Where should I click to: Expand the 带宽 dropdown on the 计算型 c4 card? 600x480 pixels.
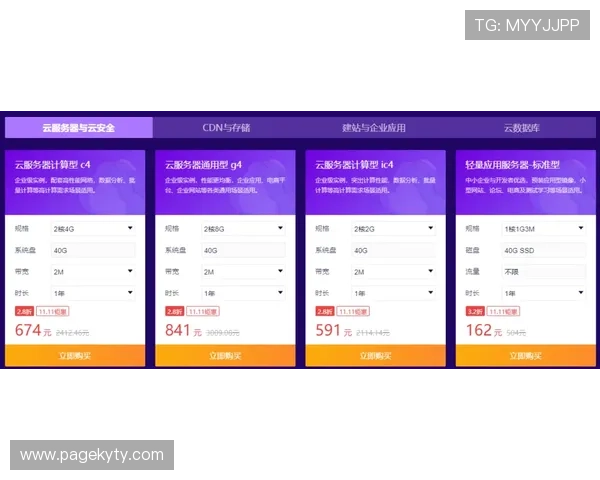pos(93,271)
